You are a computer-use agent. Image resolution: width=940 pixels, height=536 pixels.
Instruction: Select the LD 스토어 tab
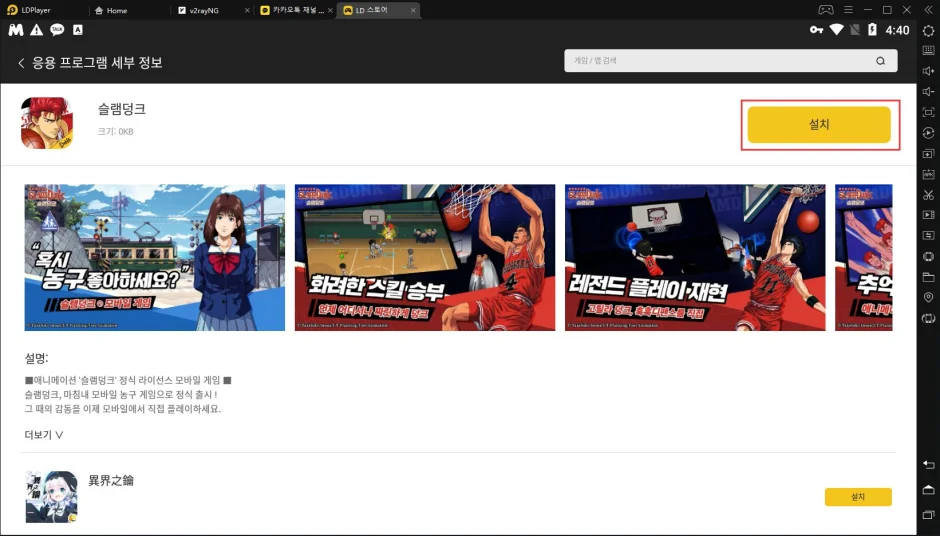tap(378, 10)
